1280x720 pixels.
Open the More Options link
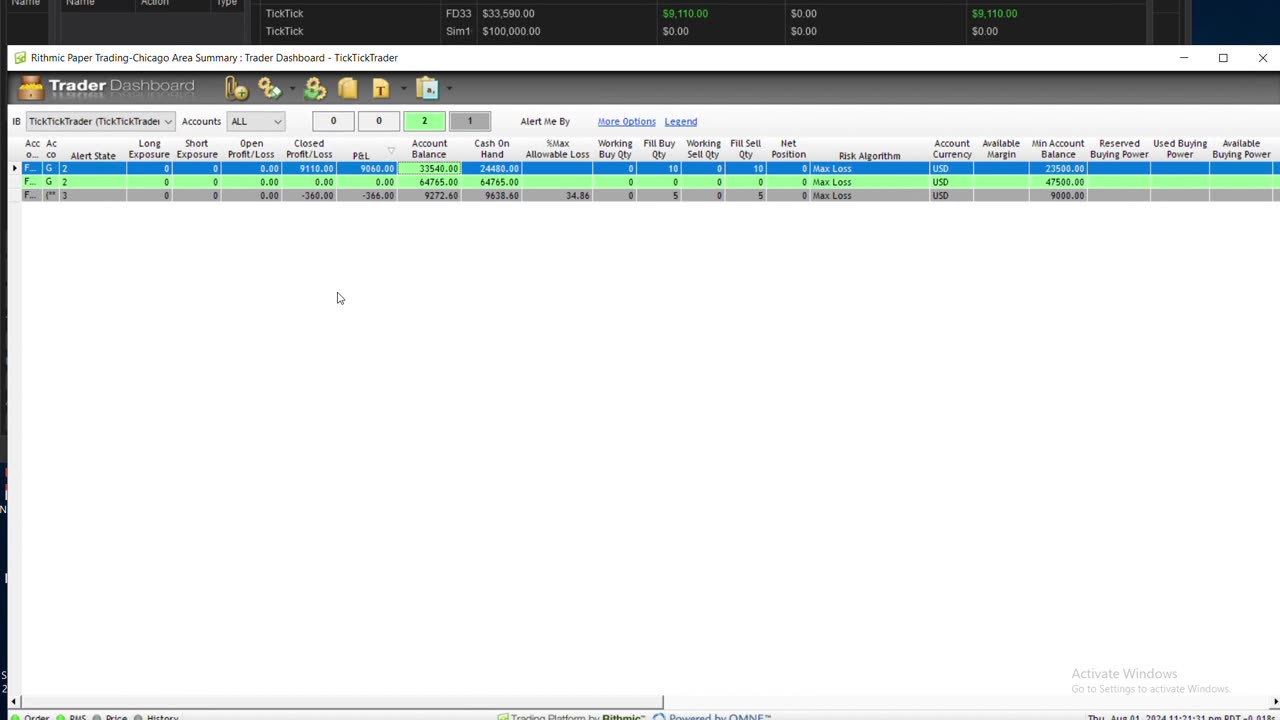pos(627,121)
